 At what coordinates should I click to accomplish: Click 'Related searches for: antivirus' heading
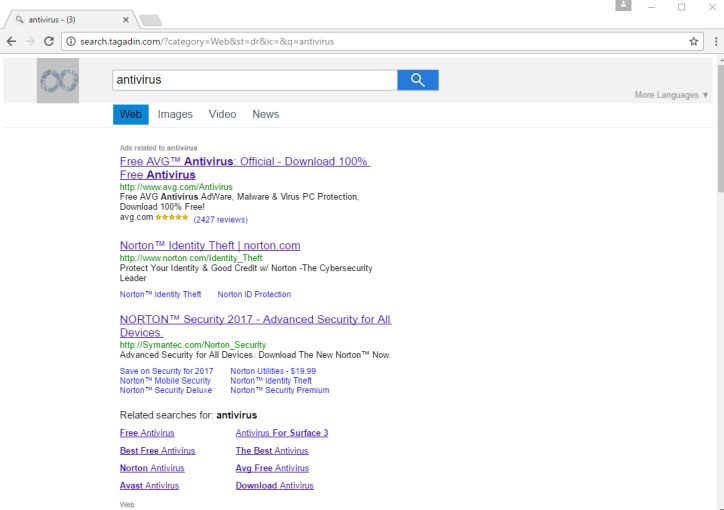(x=188, y=415)
